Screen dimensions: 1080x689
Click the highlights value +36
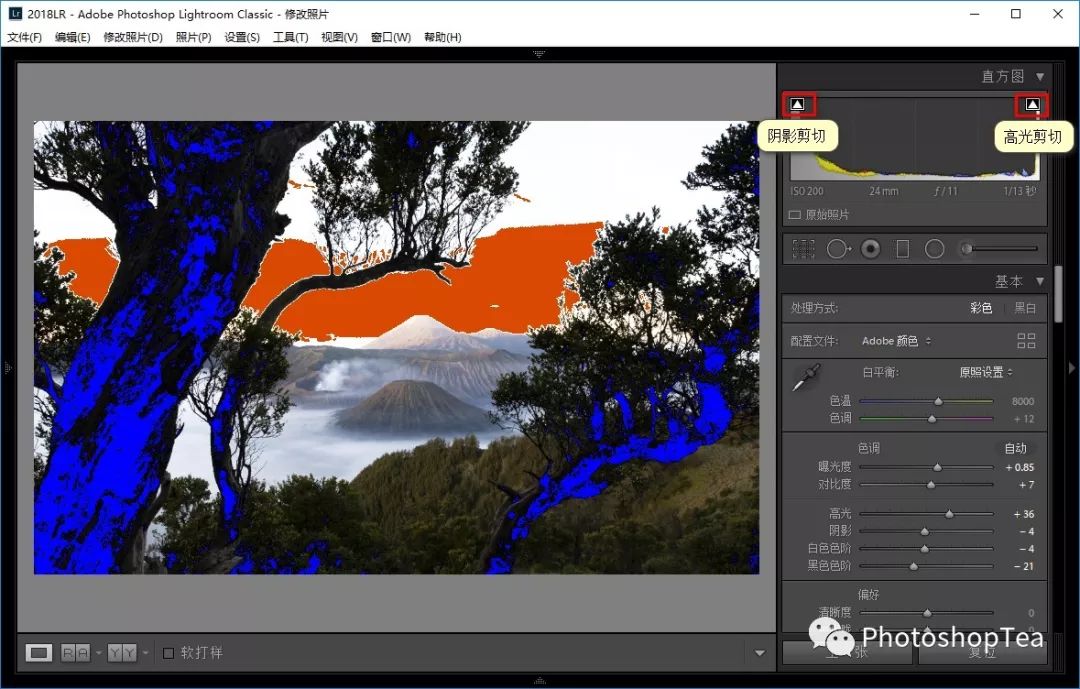(x=1024, y=514)
